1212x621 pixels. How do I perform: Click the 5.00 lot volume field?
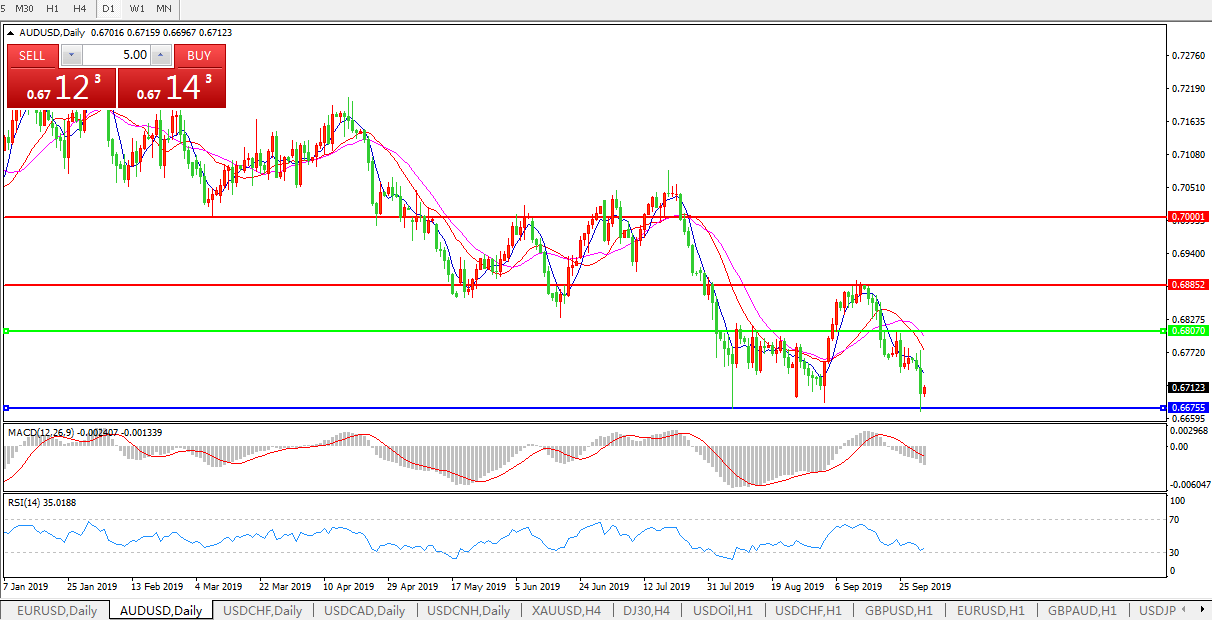tap(116, 56)
